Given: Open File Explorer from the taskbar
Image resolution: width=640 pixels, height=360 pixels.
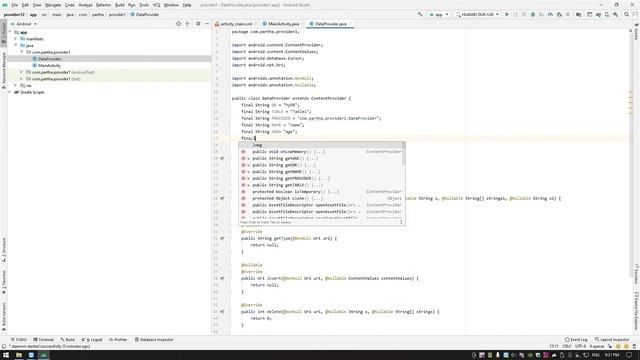Looking at the screenshot, I should pyautogui.click(x=19, y=355).
